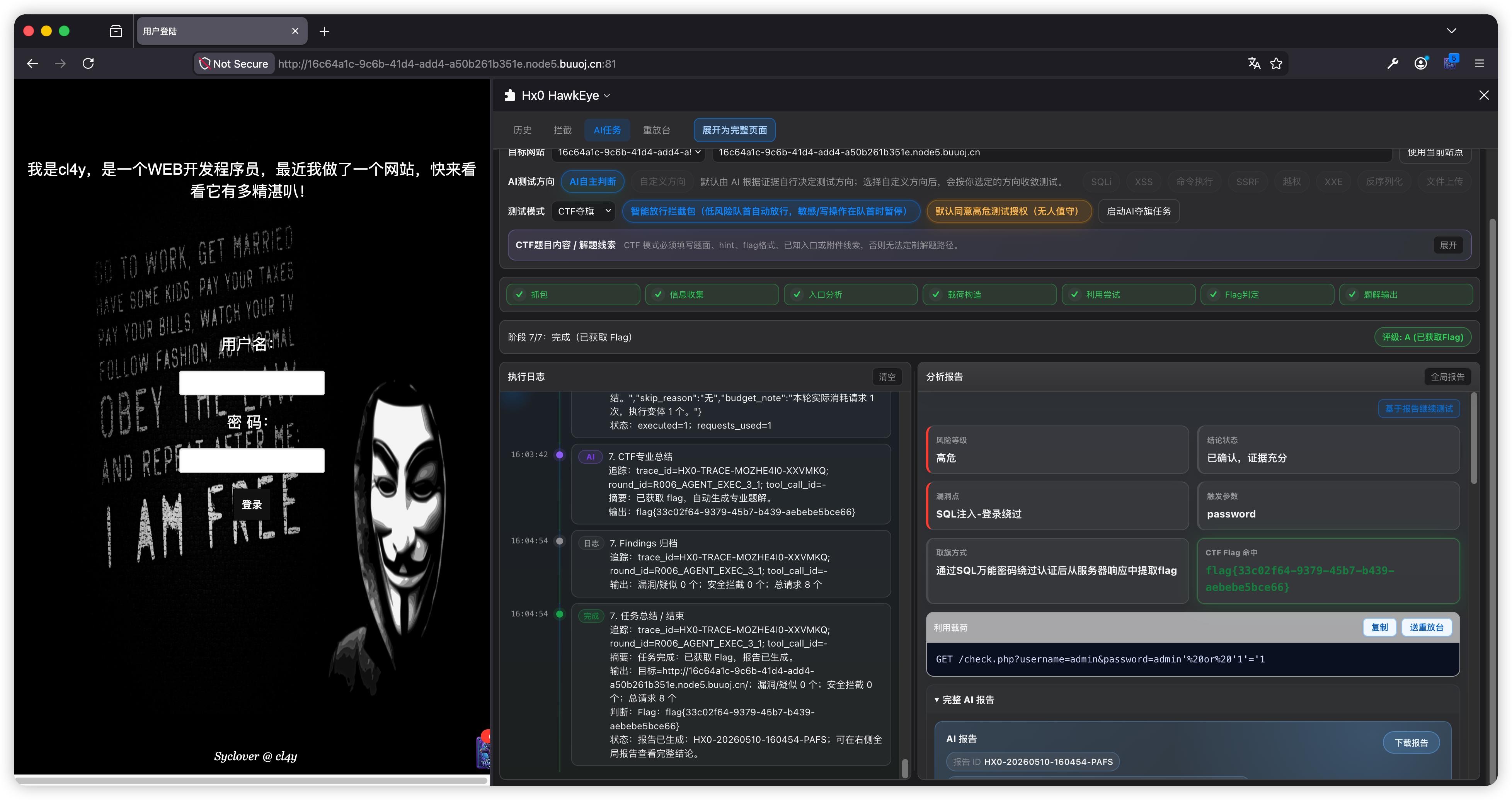
Task: Toggle the 越权 direction chip
Action: tap(1291, 182)
